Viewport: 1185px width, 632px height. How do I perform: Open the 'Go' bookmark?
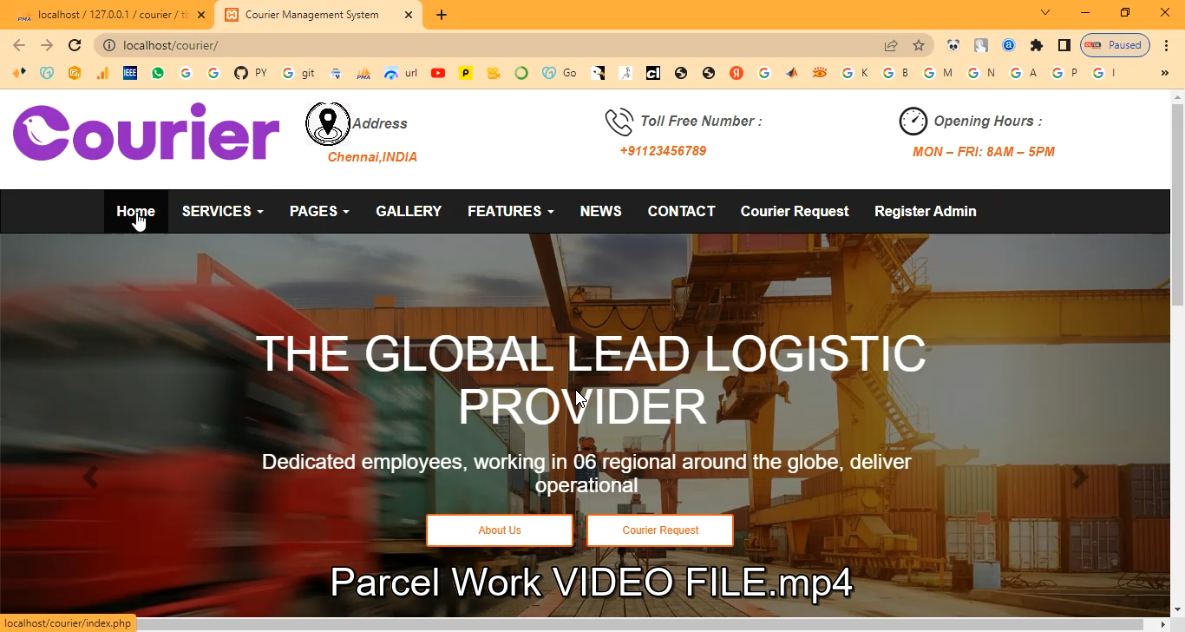click(x=559, y=73)
